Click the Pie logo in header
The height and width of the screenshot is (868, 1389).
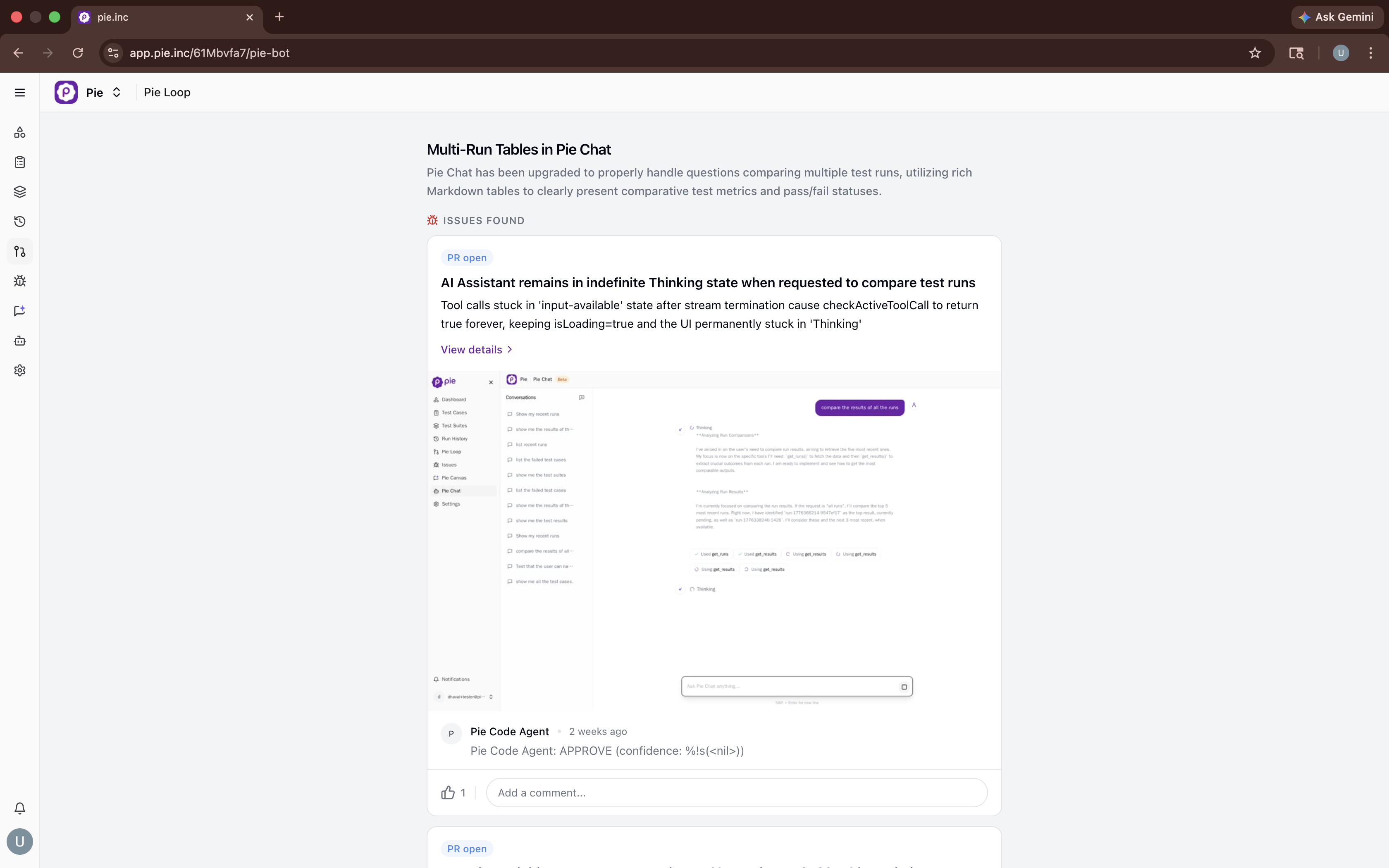tap(66, 93)
